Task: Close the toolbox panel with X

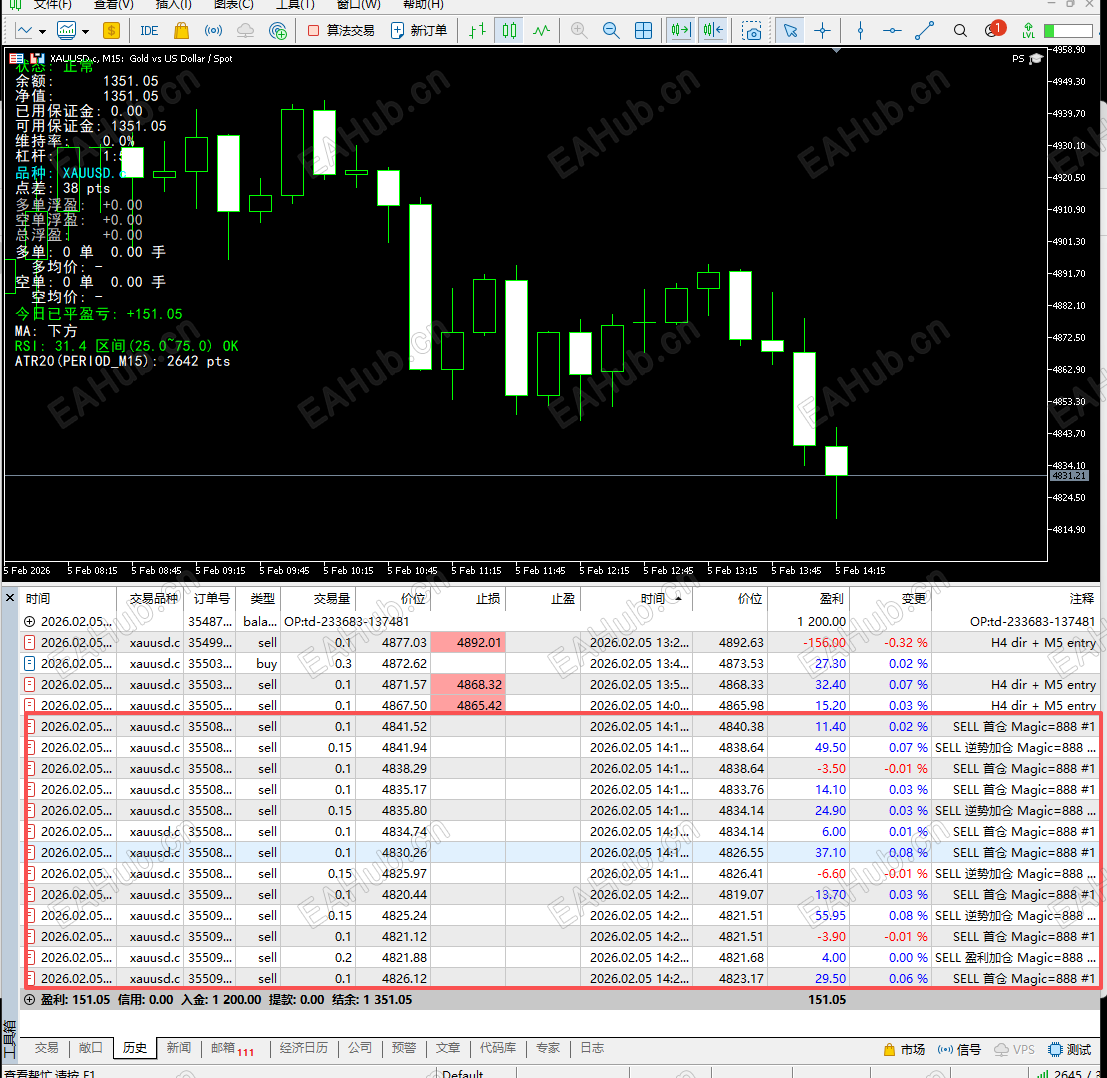Action: pyautogui.click(x=10, y=598)
